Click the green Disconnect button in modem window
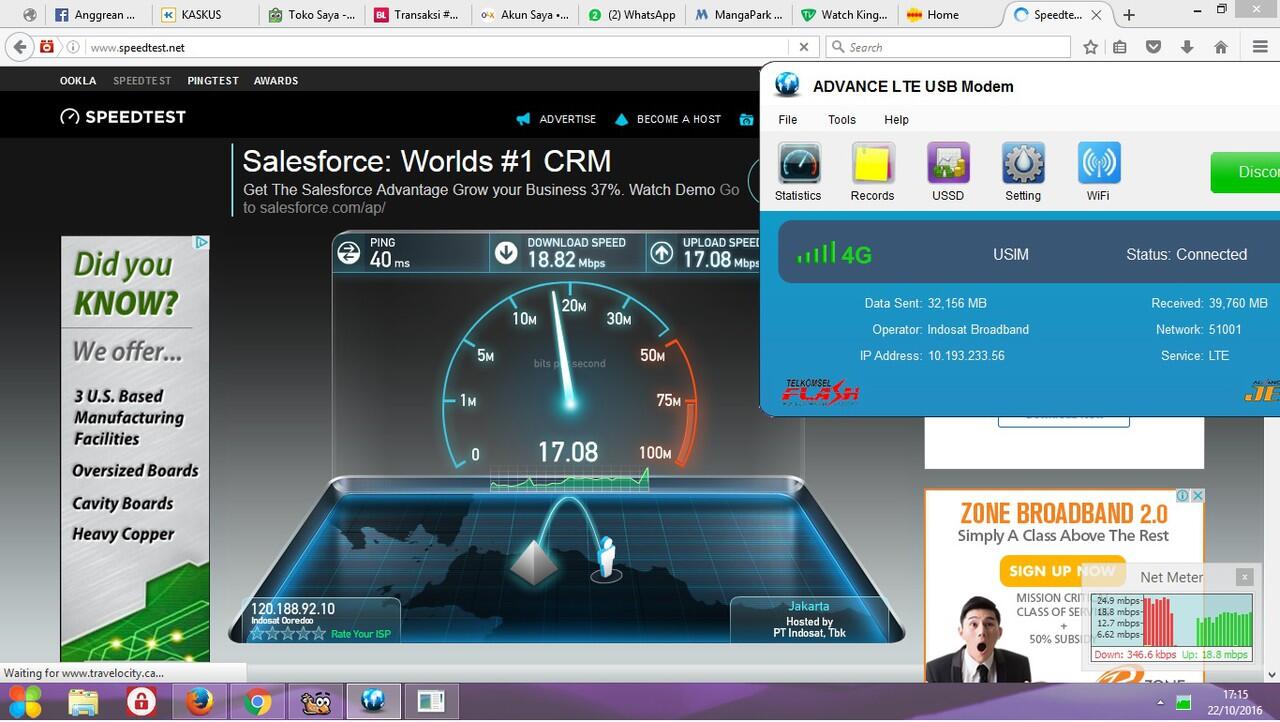The image size is (1280, 722). coord(1246,172)
